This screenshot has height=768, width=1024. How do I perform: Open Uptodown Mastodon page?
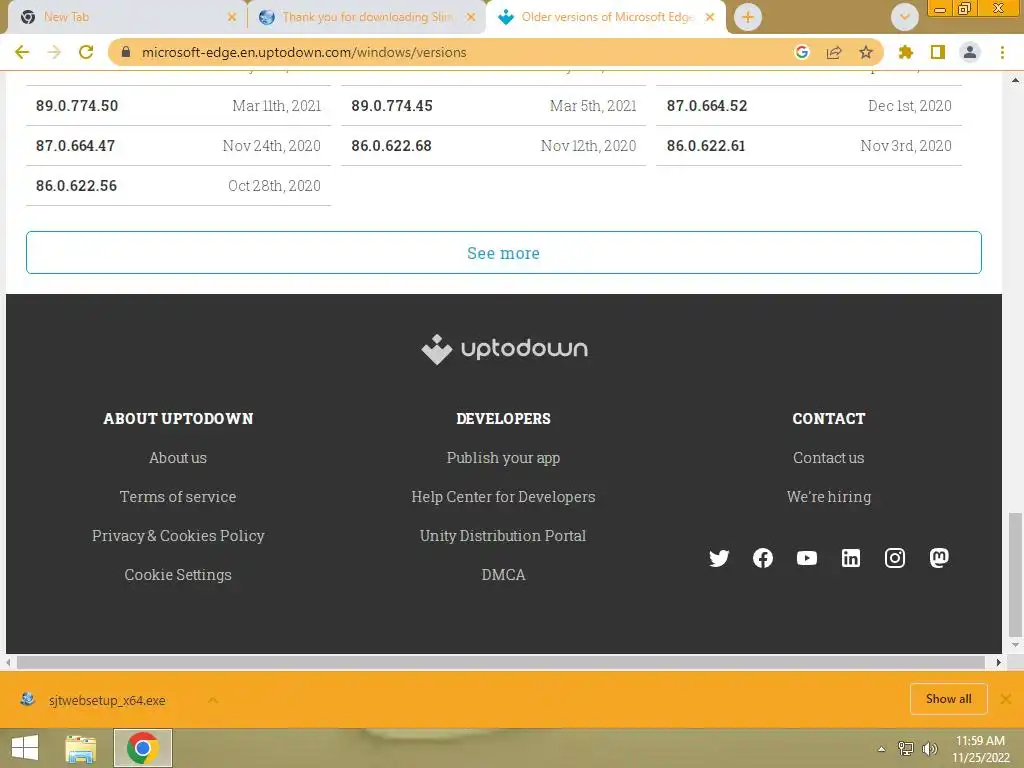tap(939, 558)
